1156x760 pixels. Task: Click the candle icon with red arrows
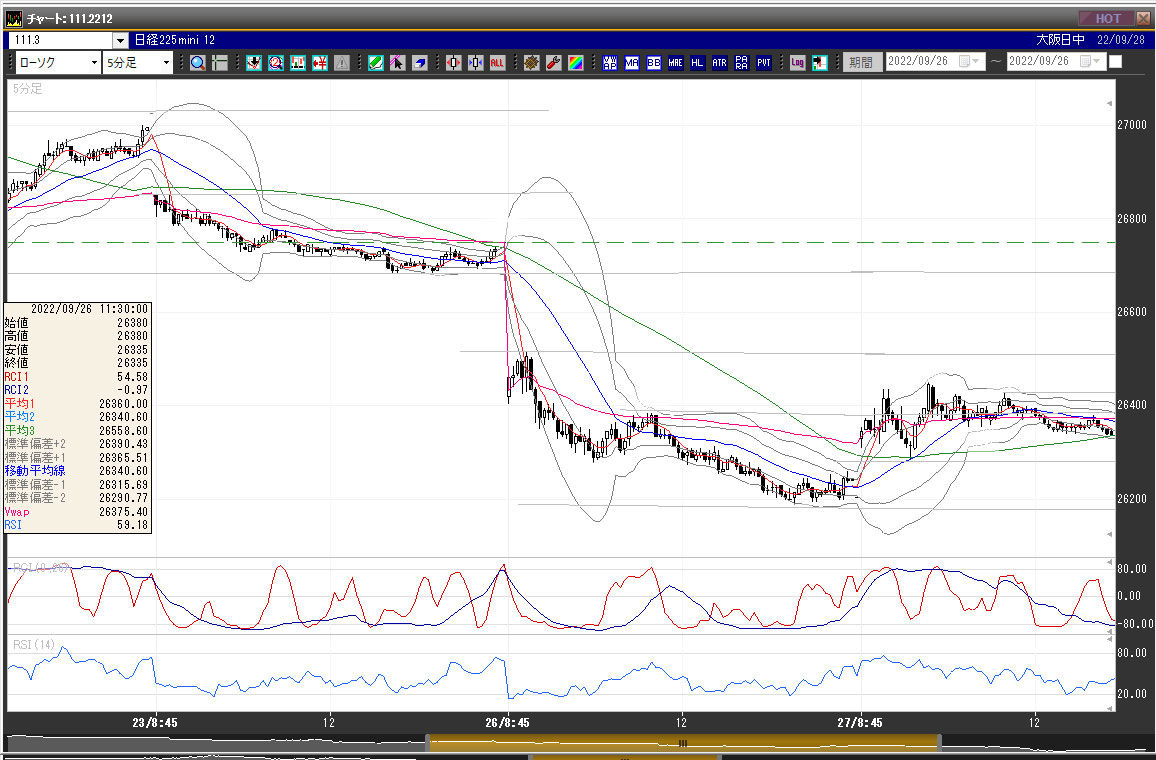(x=453, y=63)
